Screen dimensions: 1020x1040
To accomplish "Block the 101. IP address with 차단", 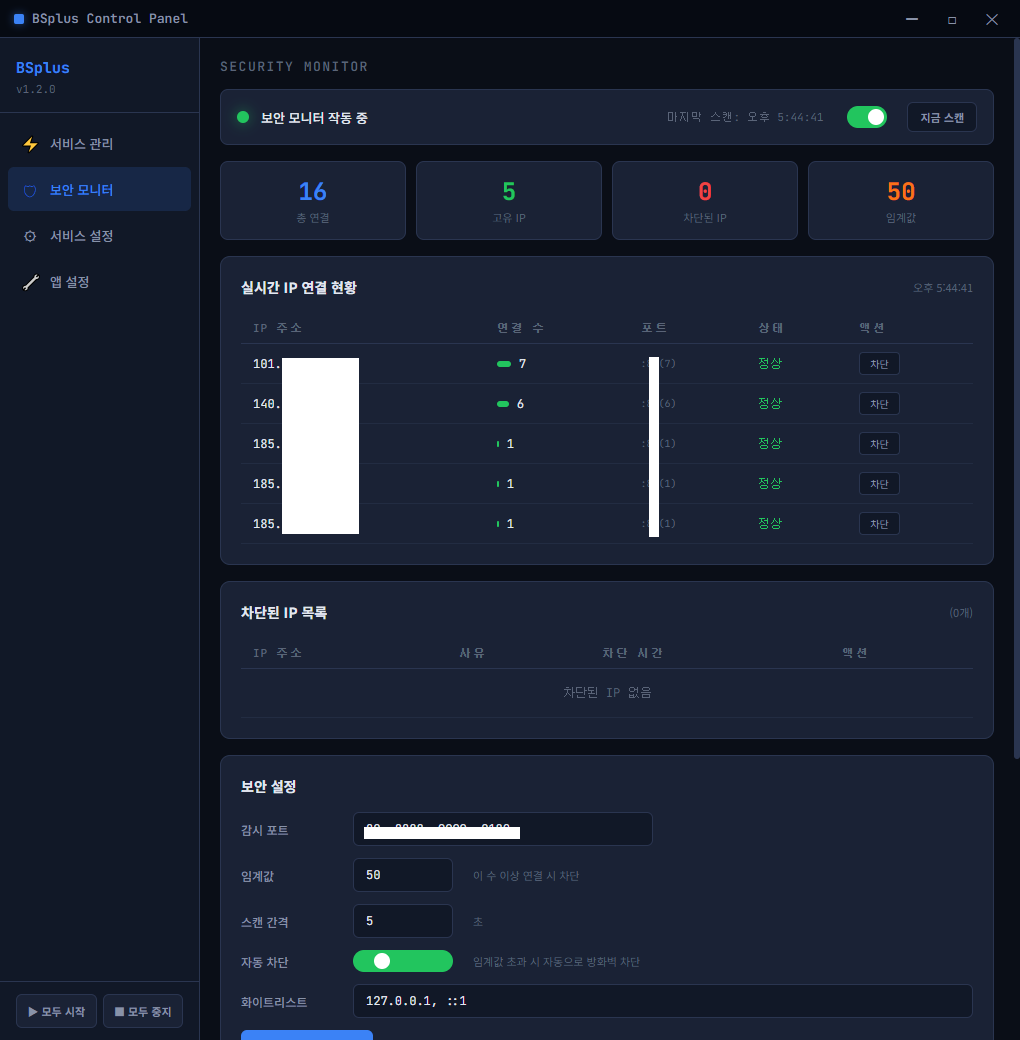I will point(879,363).
